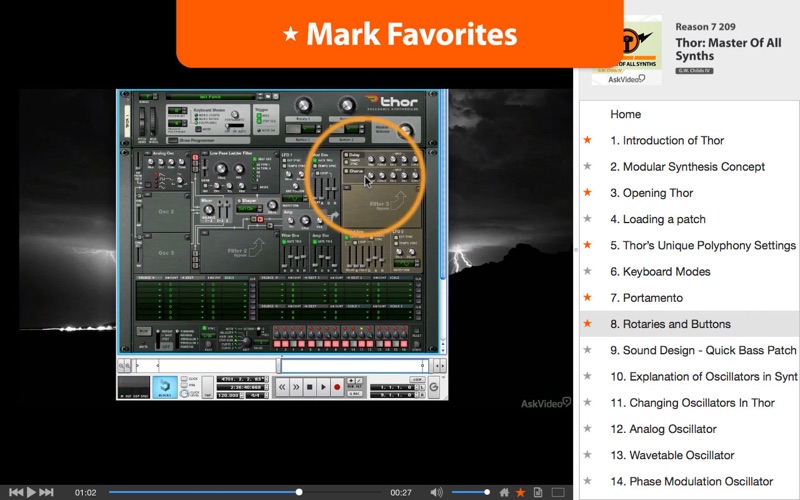
Task: Click the Thor logo on the synth panel
Action: (392, 102)
